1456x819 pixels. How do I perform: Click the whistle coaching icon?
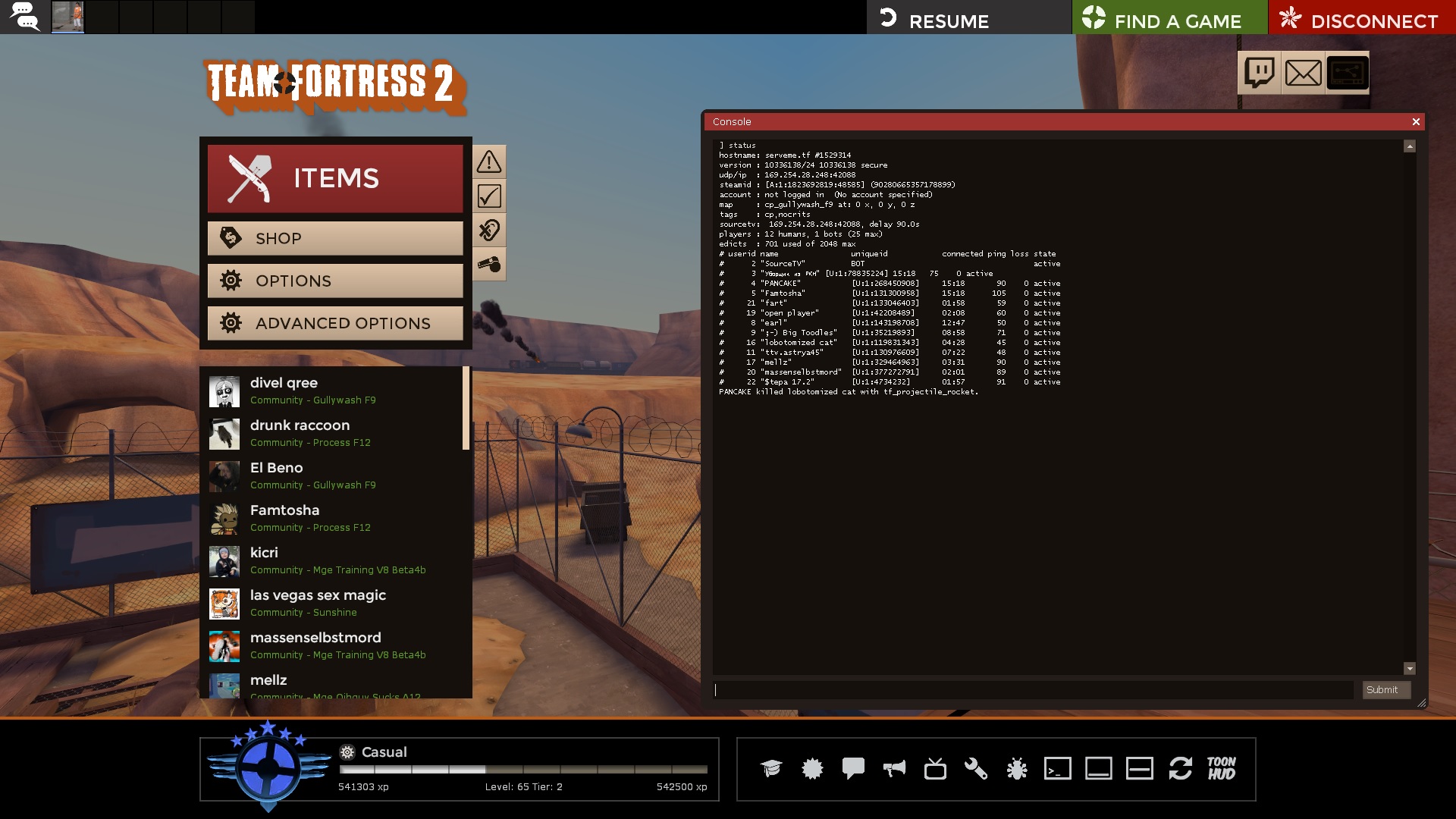(x=489, y=265)
